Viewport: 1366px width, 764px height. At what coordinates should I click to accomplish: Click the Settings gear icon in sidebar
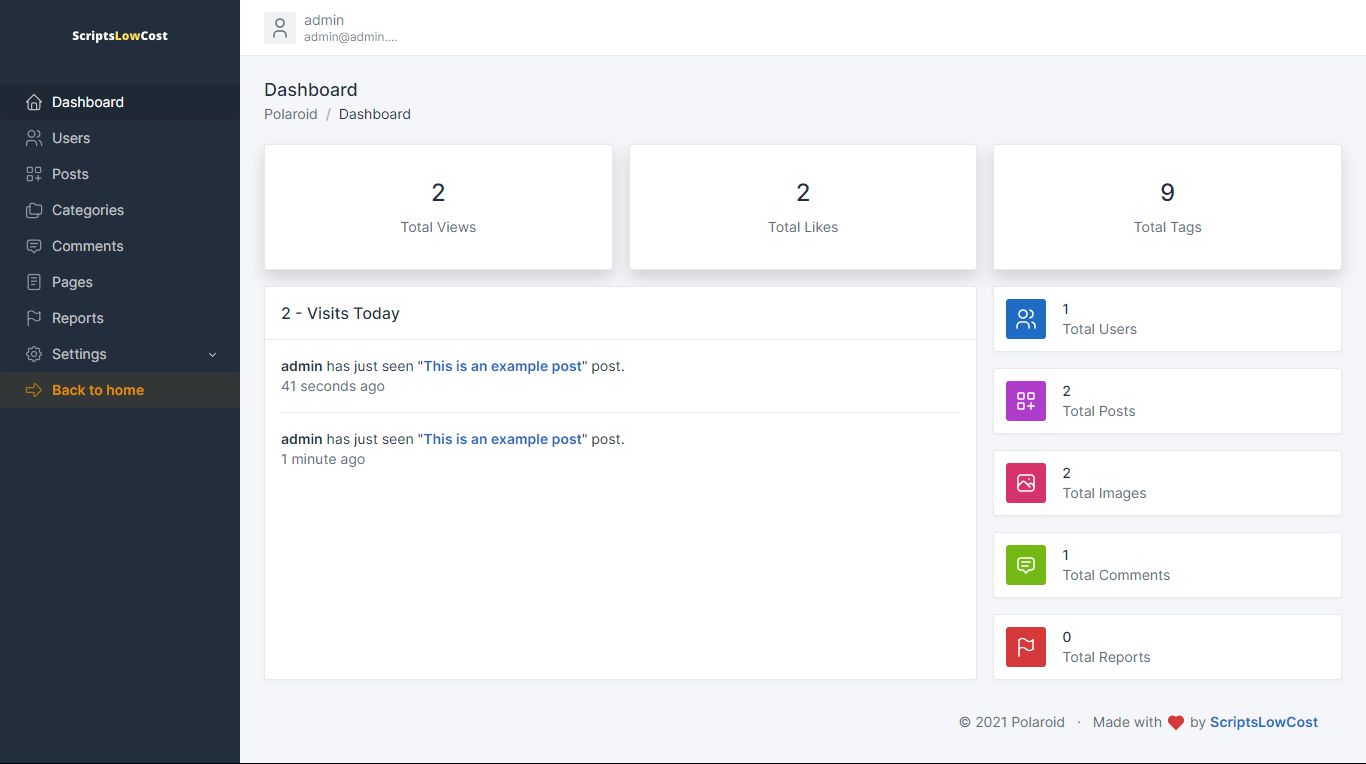click(34, 354)
